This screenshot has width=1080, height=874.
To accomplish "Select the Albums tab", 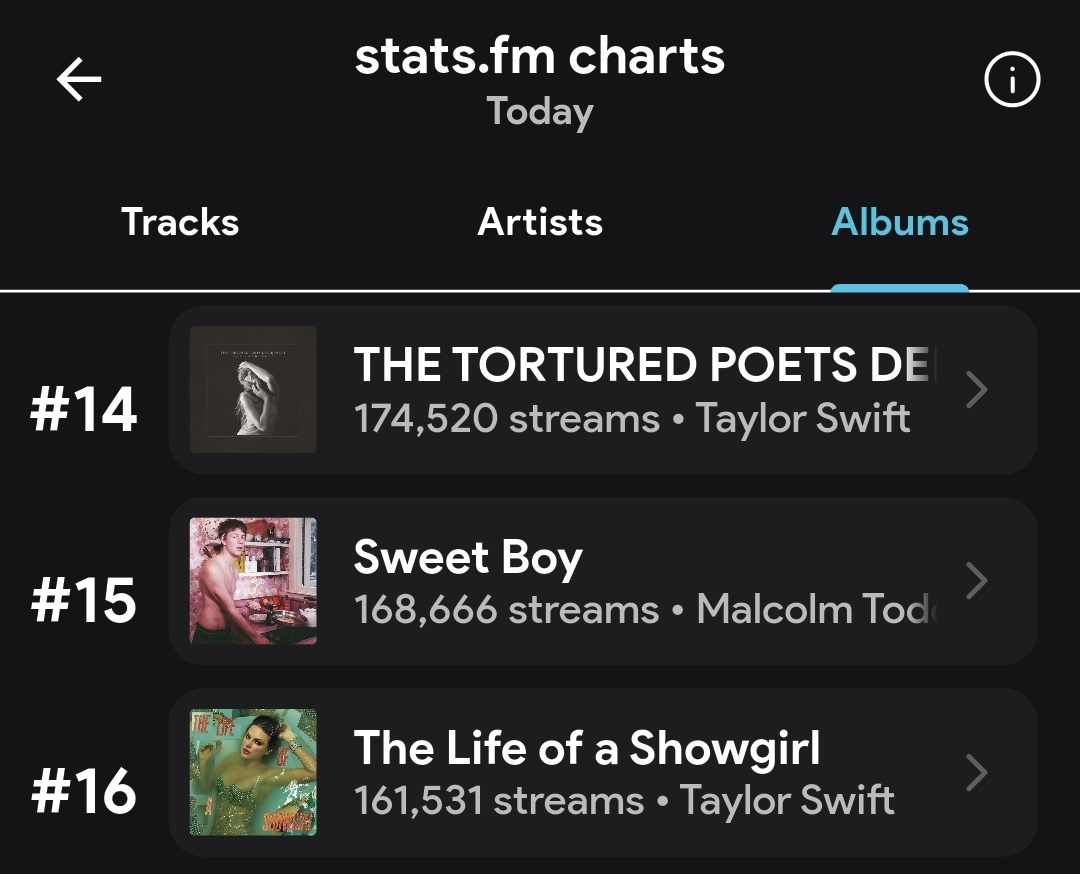I will [900, 222].
